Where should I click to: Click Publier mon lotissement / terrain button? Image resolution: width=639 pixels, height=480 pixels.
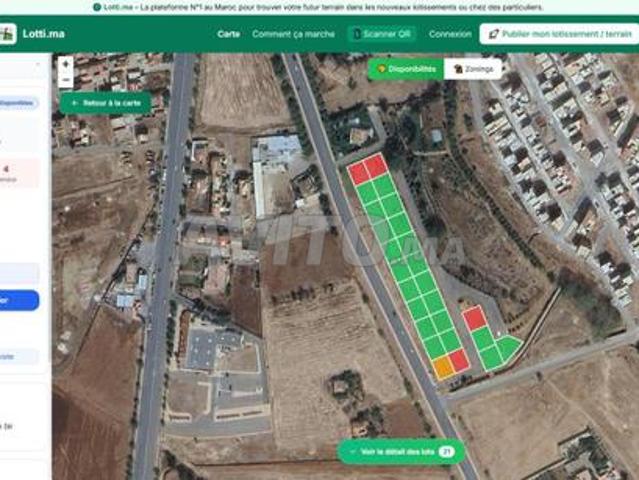[560, 34]
